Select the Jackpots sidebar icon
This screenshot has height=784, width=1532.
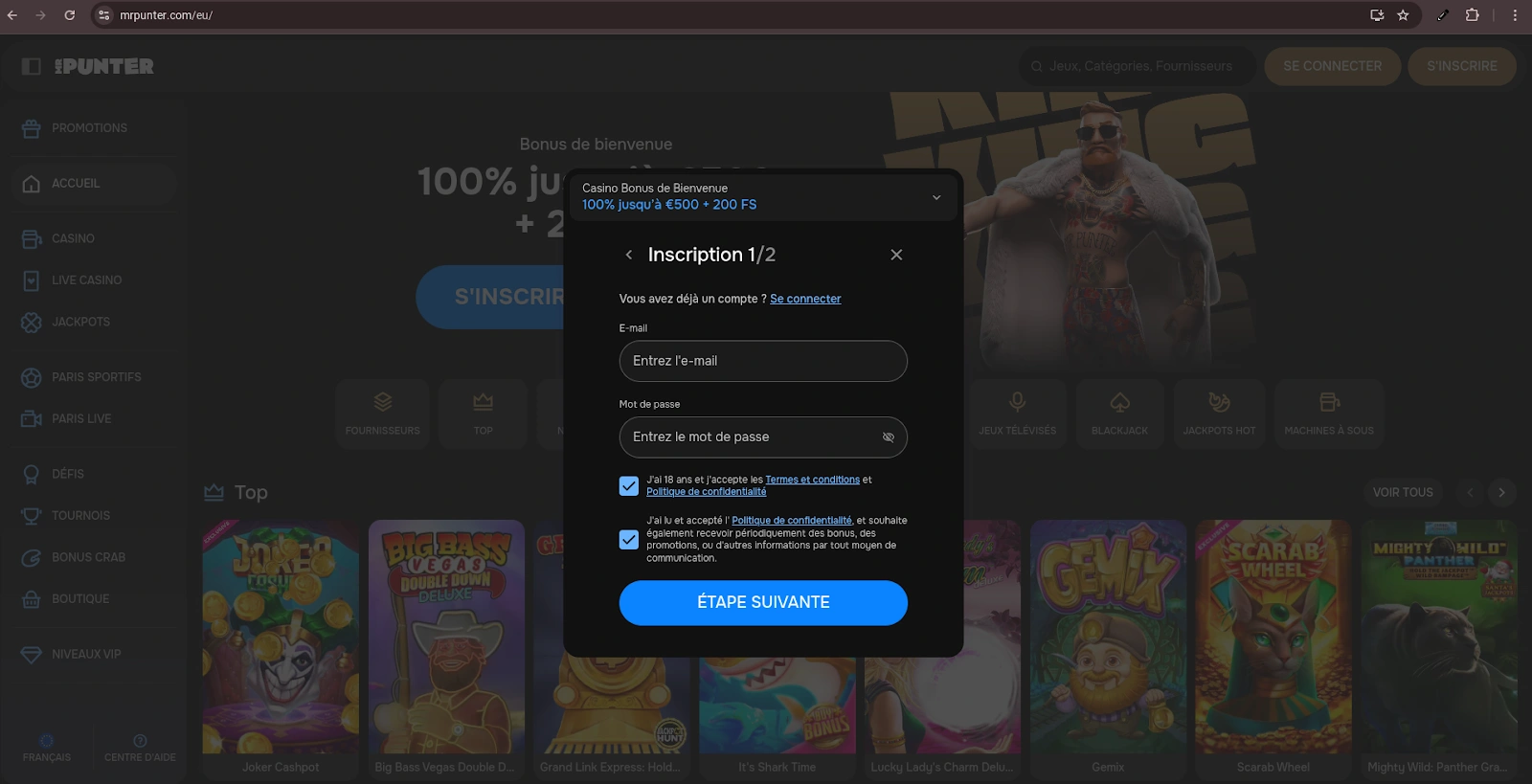click(x=32, y=323)
